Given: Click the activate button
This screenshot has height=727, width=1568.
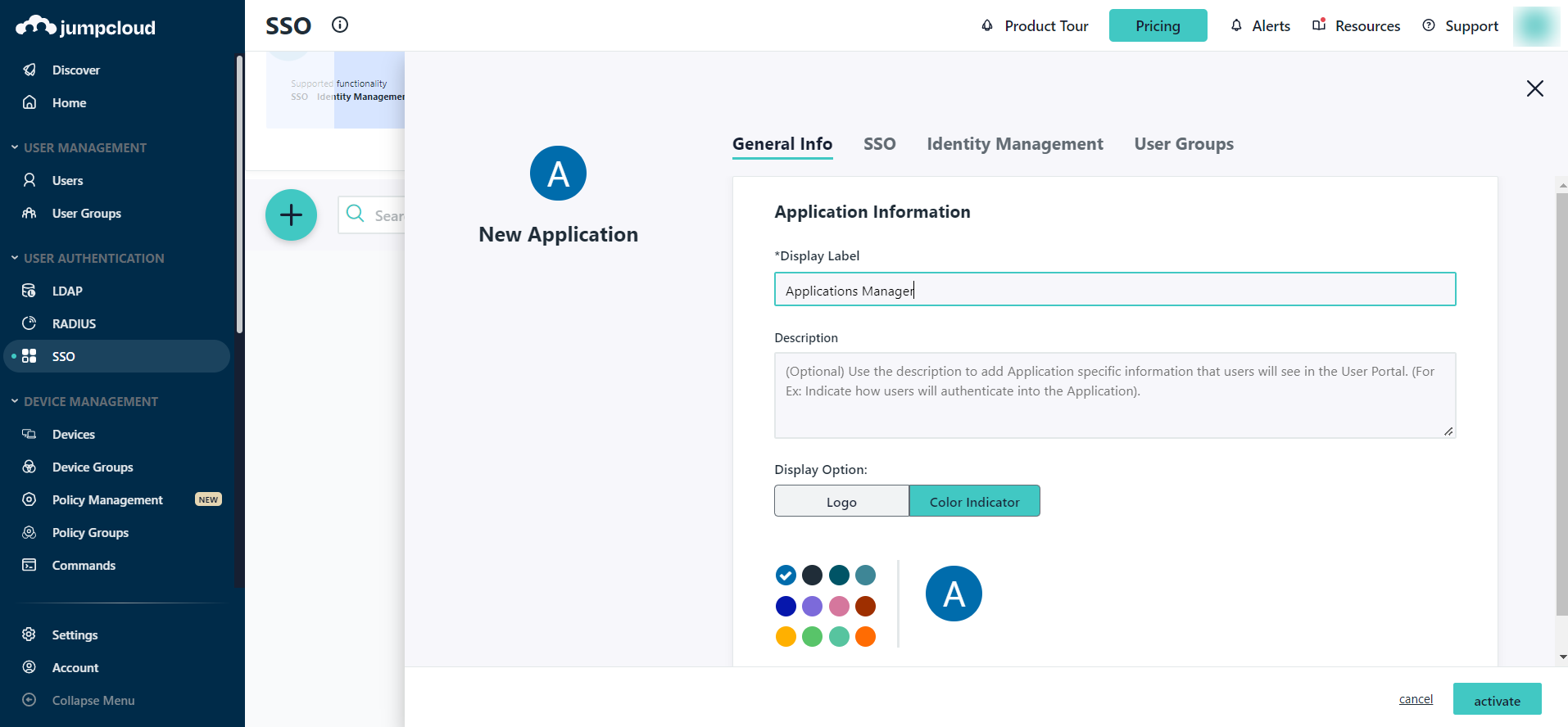Looking at the screenshot, I should pos(1497,700).
